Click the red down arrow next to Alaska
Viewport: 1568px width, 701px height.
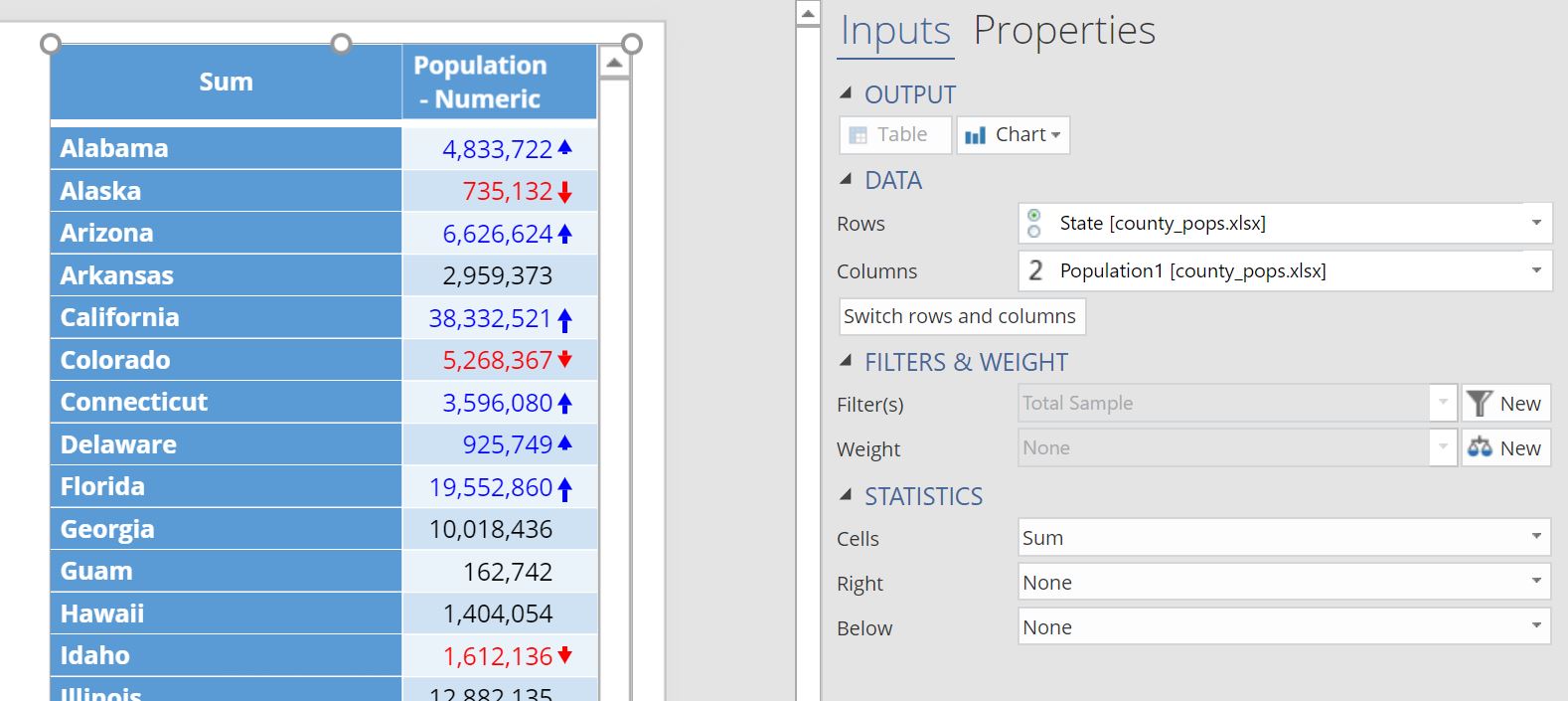[564, 192]
